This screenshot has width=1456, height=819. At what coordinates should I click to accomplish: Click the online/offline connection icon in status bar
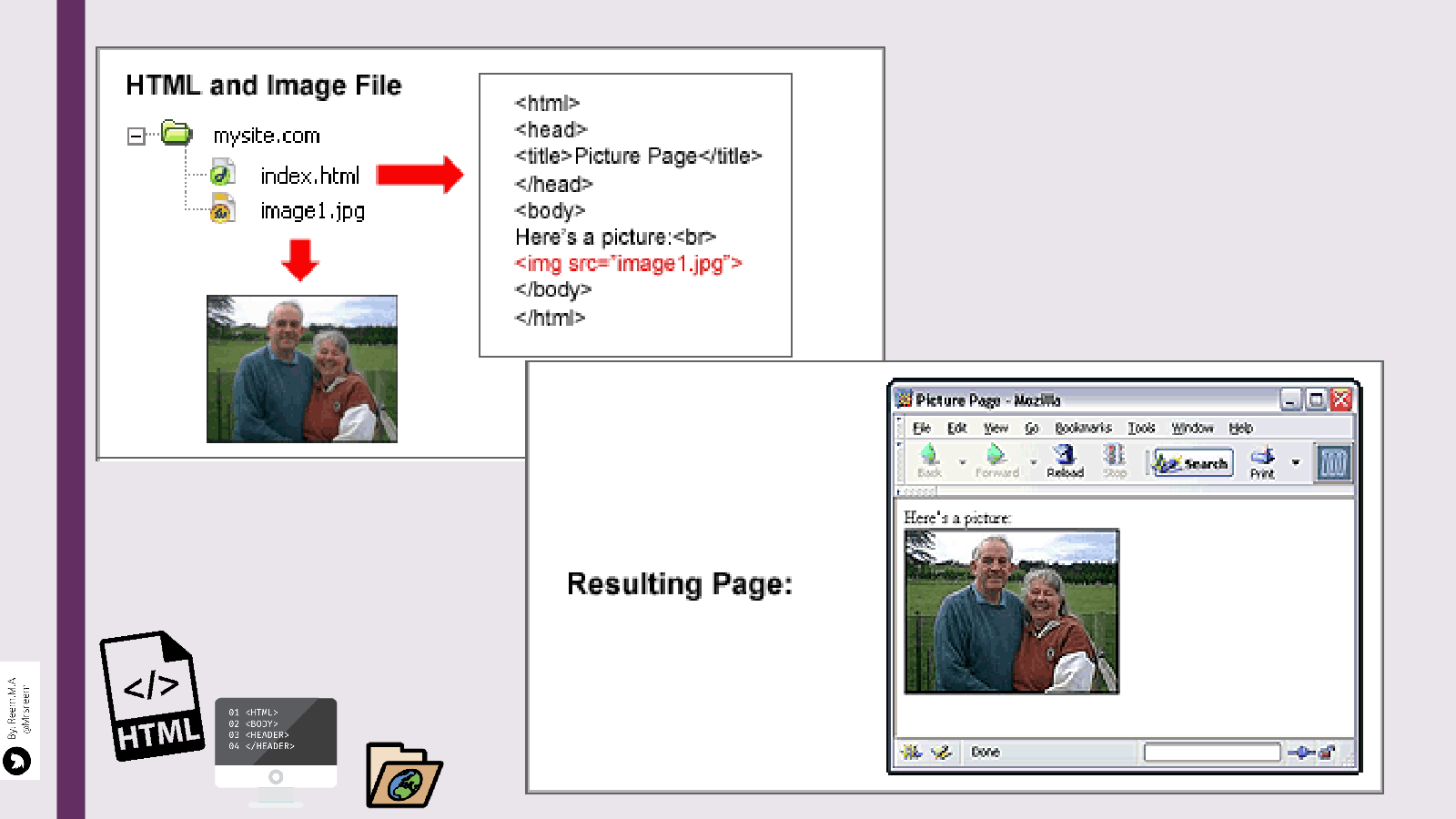coord(1300,752)
